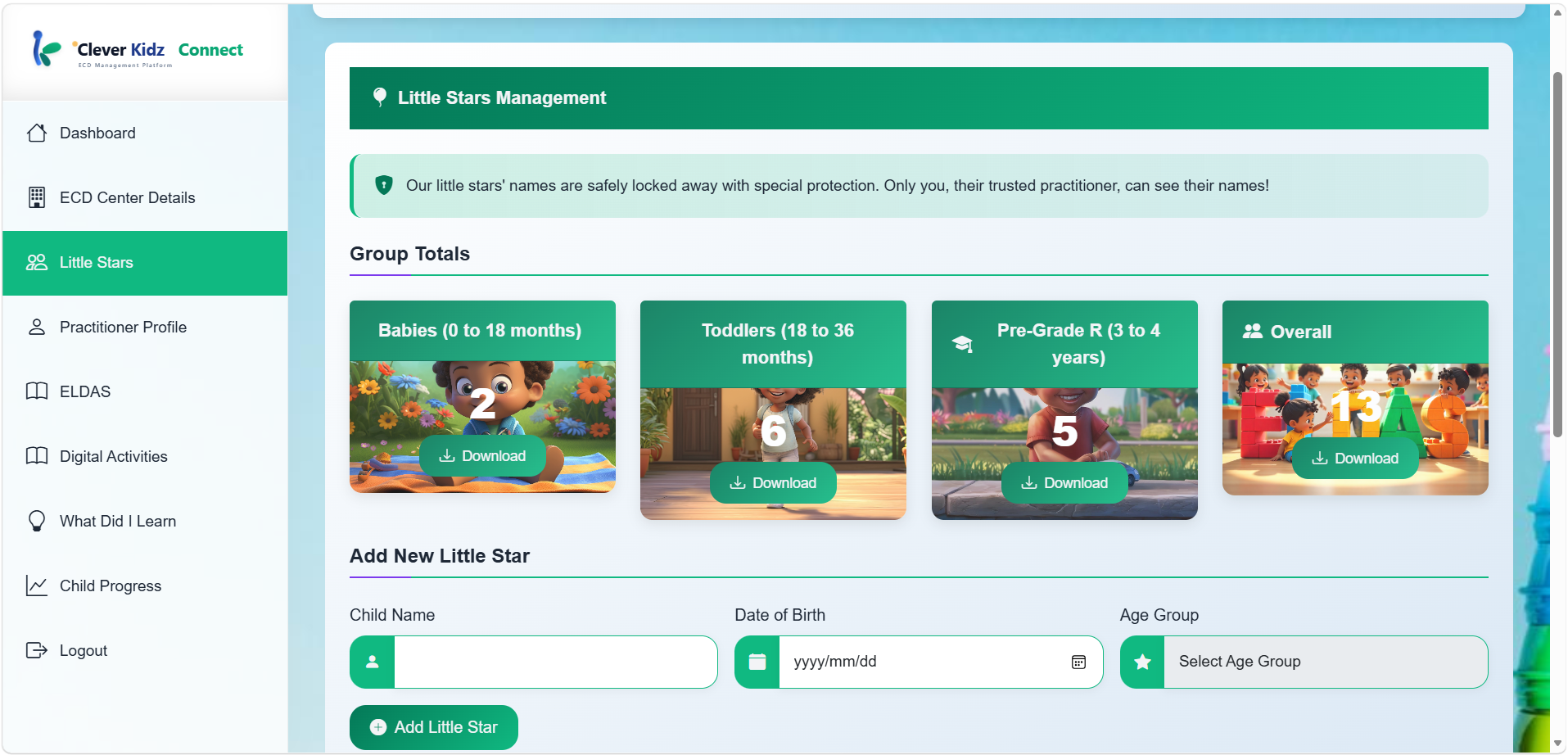Click the Toddlers card image
The image size is (1568, 755).
[x=773, y=454]
